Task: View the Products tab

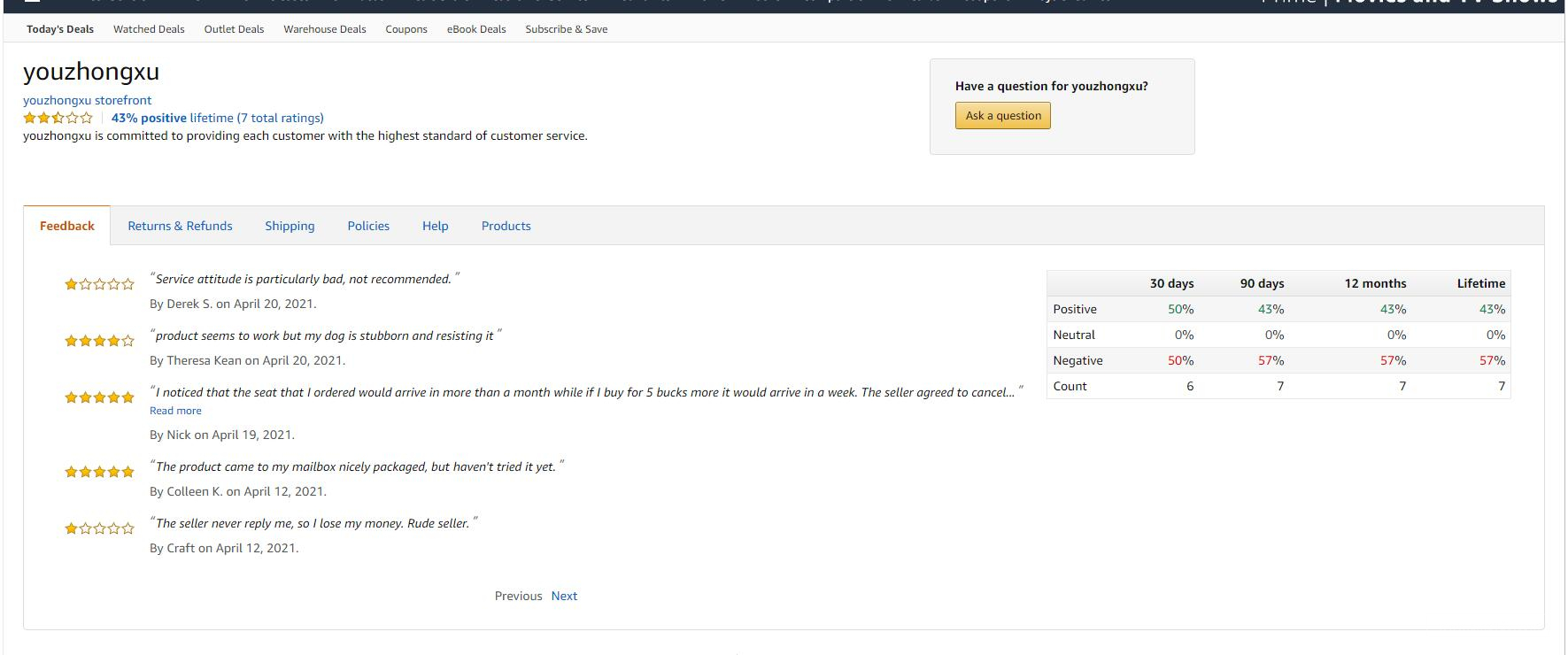Action: click(506, 226)
